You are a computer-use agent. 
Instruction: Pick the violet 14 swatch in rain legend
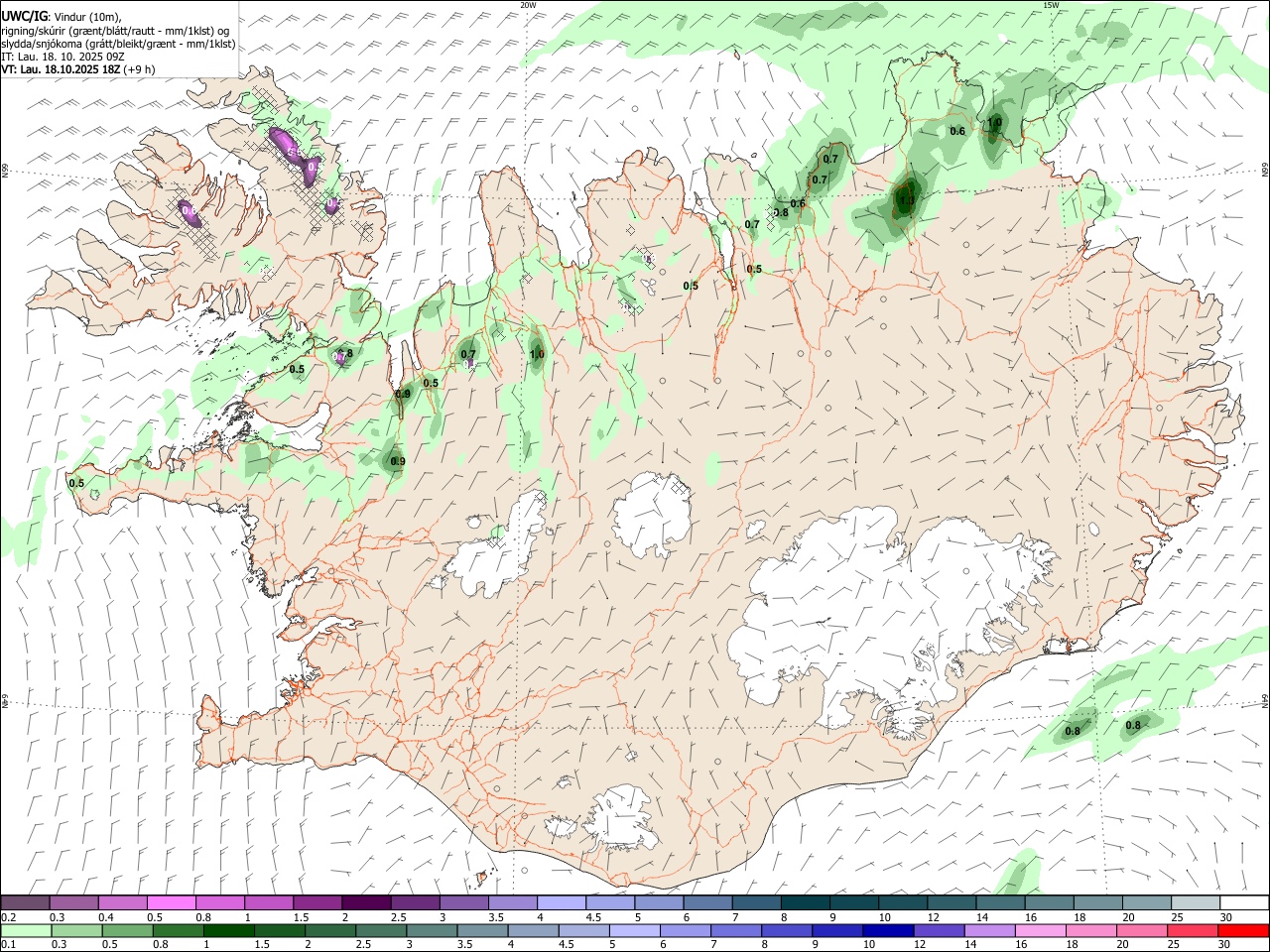point(989,930)
